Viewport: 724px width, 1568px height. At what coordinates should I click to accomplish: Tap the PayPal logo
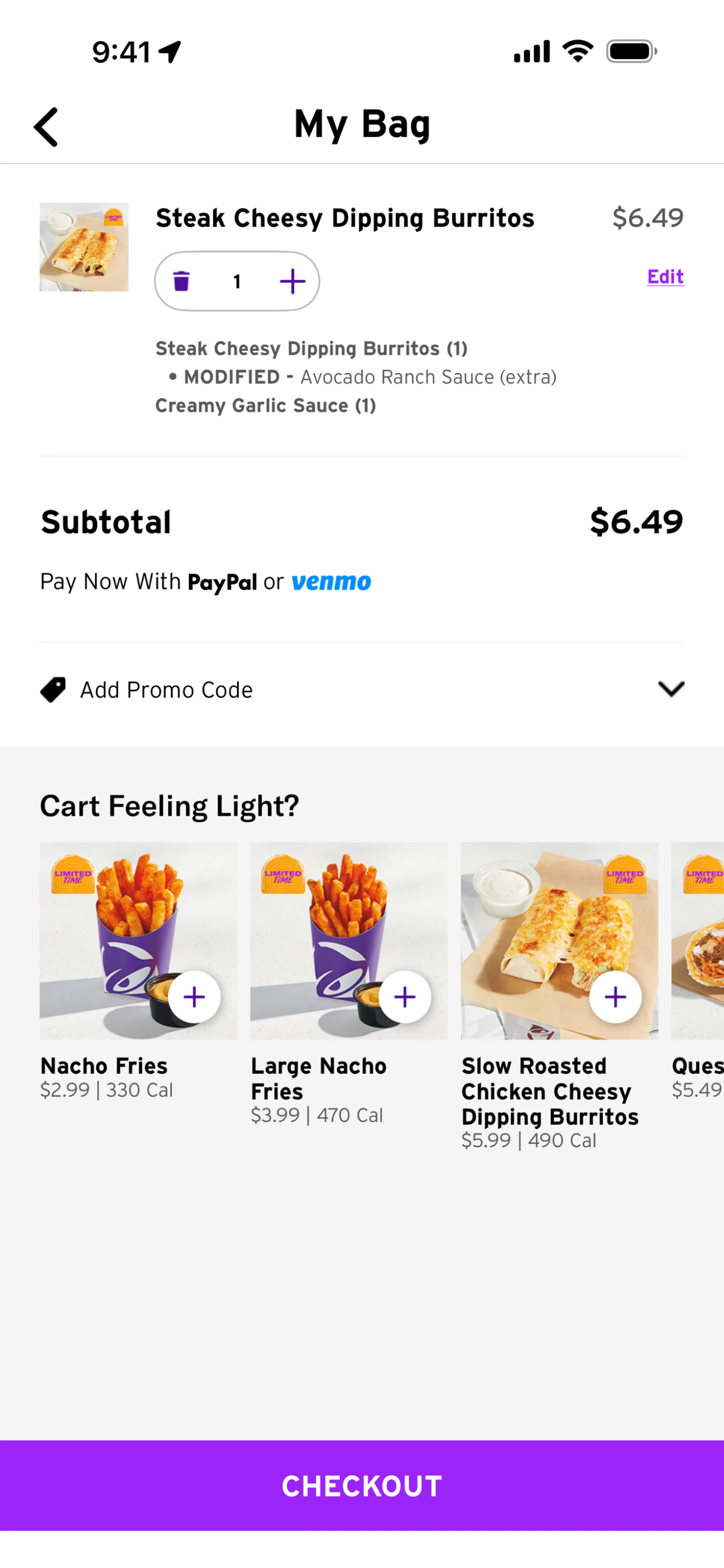[x=222, y=582]
